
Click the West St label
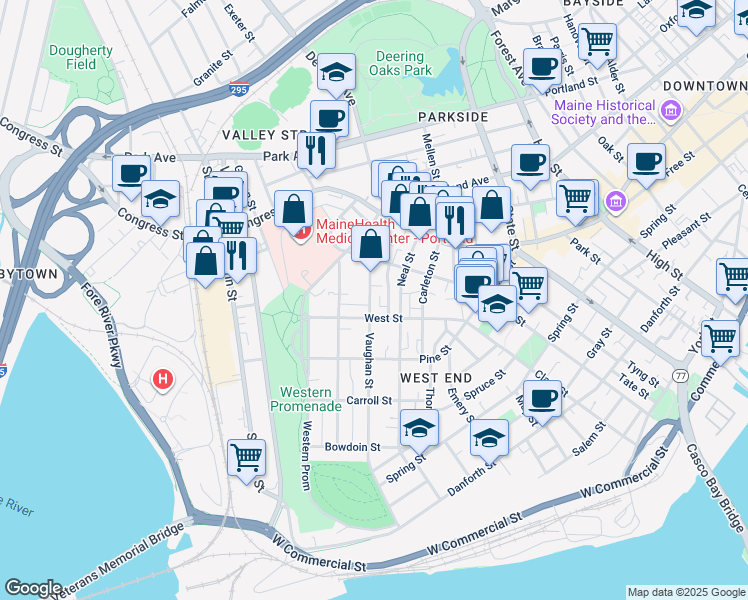[384, 318]
